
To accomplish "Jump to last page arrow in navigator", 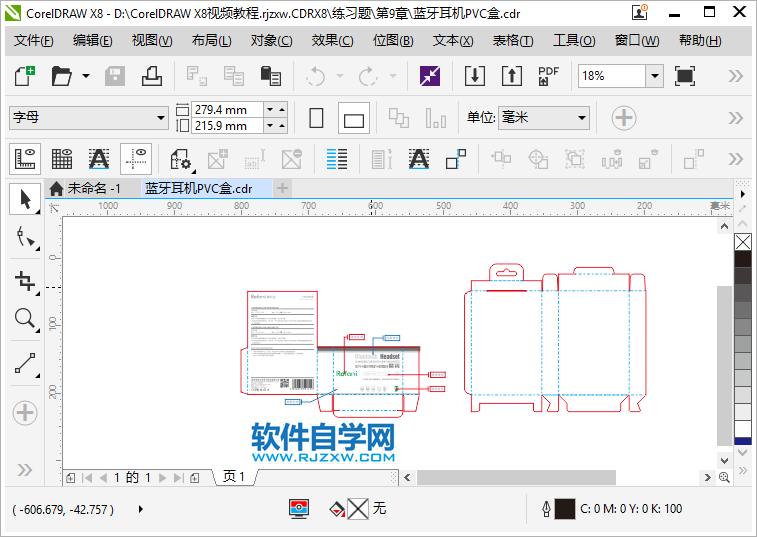I will coord(179,478).
